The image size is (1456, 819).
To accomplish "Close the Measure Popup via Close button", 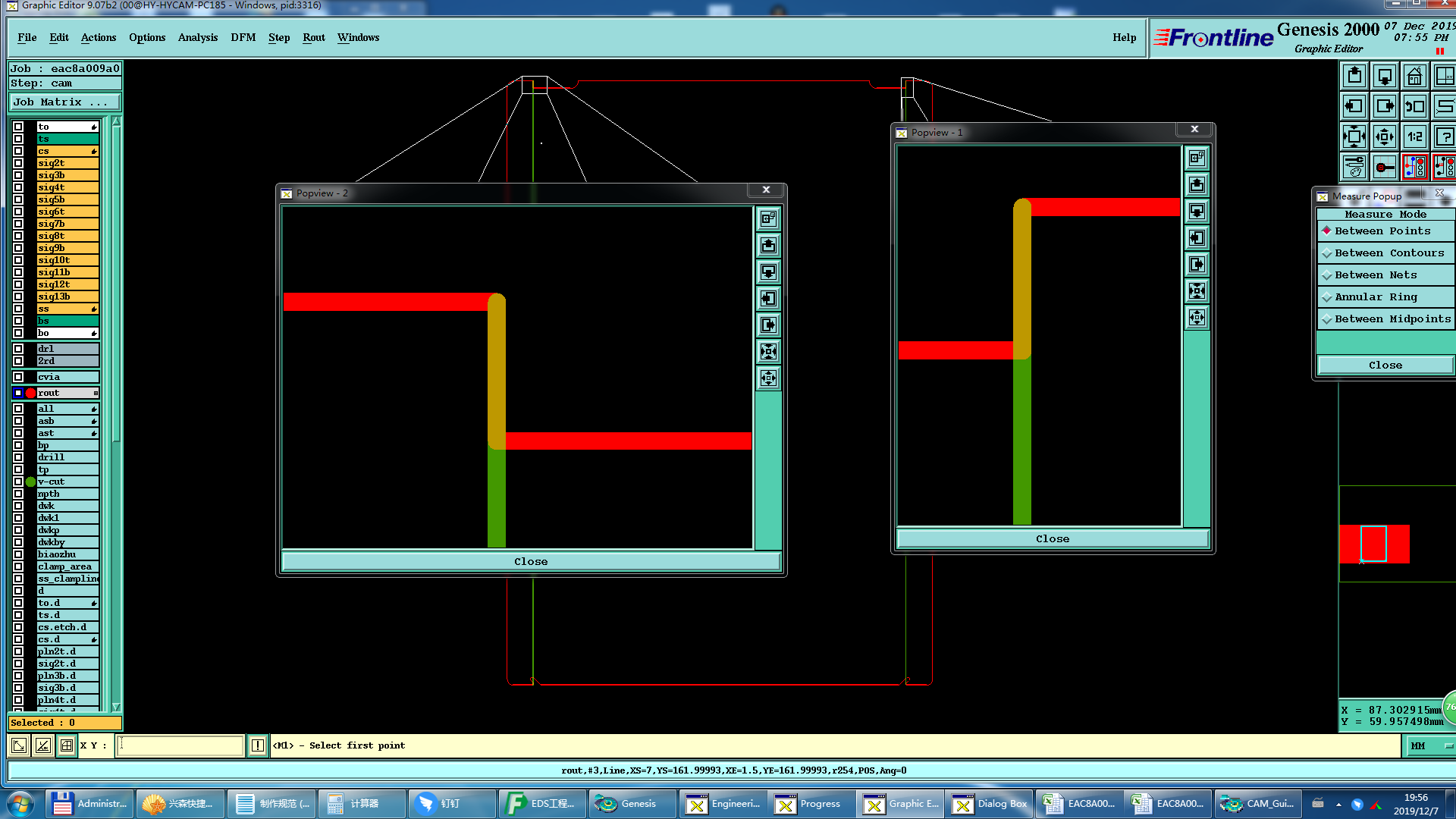I will coord(1385,366).
